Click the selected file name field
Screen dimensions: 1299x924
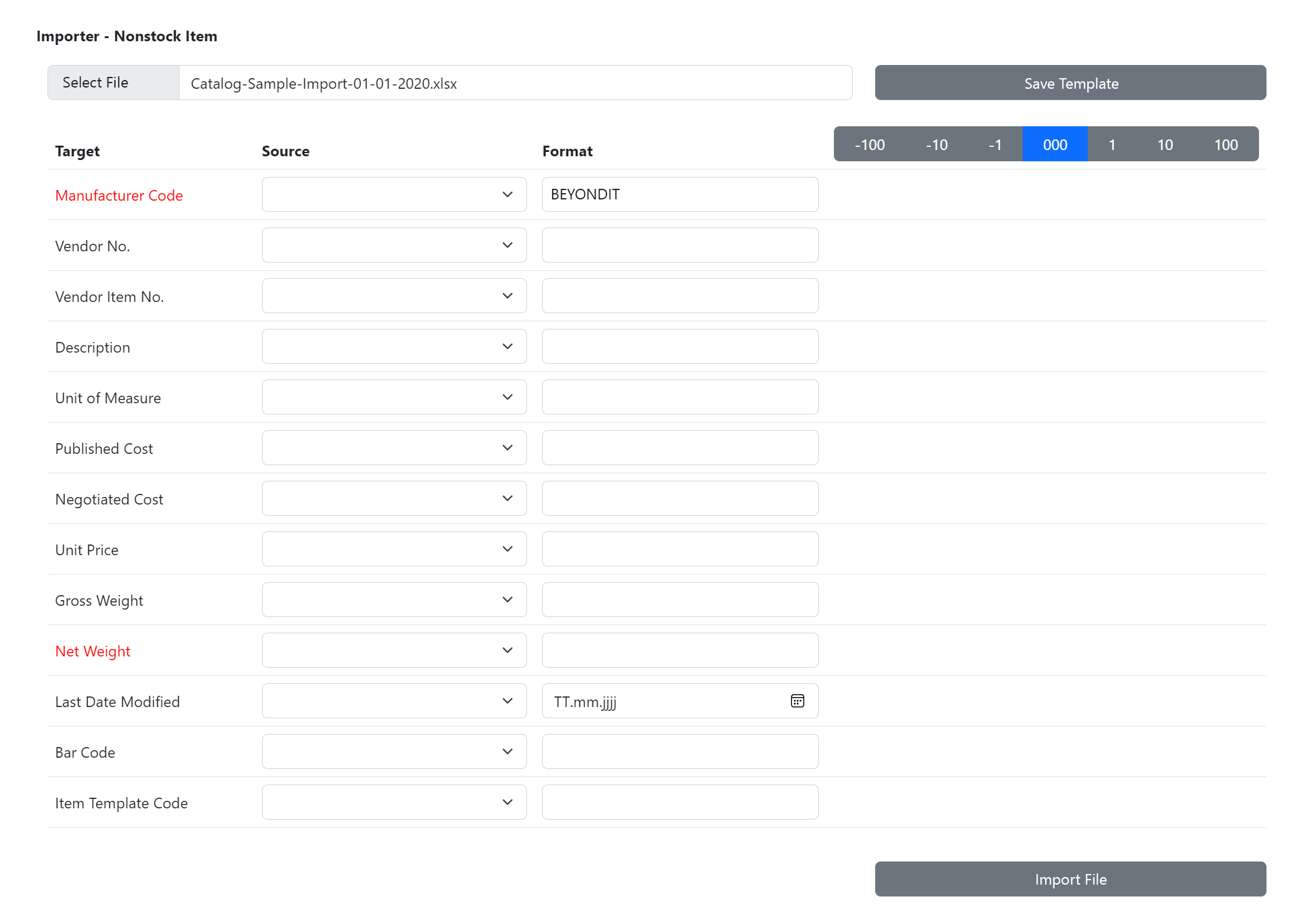(x=514, y=83)
